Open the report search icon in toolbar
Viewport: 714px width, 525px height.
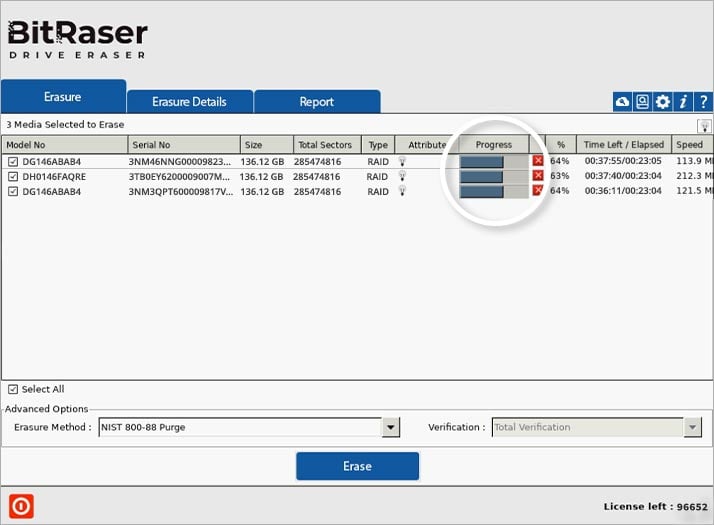[x=642, y=102]
